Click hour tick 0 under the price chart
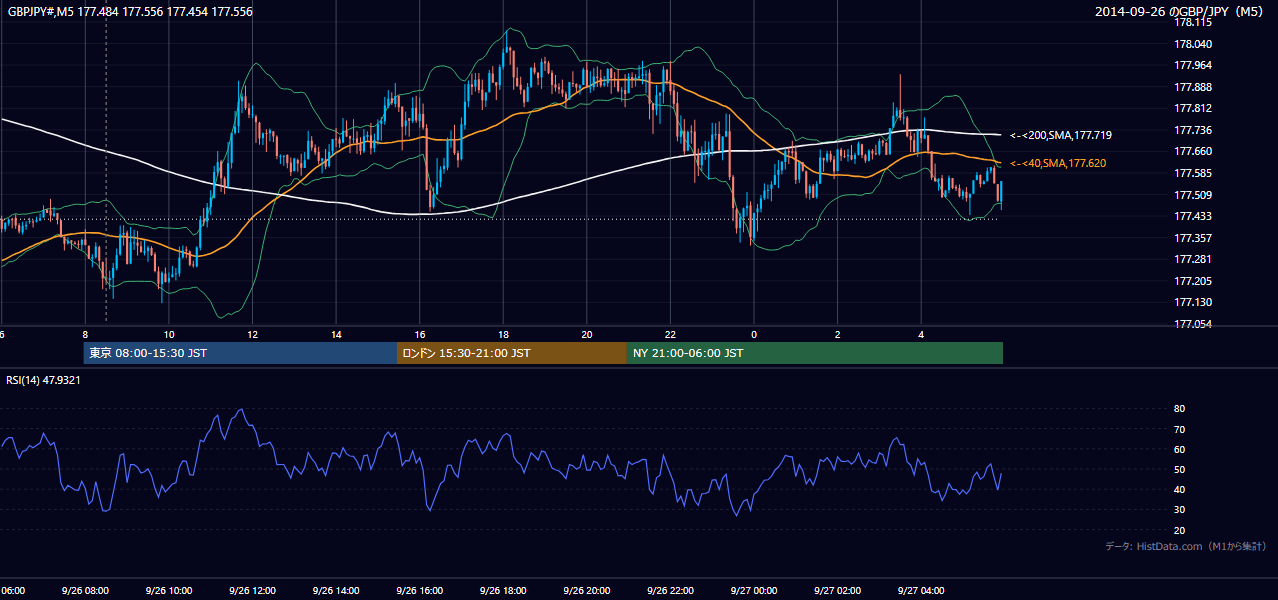Image resolution: width=1278 pixels, height=600 pixels. [x=754, y=335]
